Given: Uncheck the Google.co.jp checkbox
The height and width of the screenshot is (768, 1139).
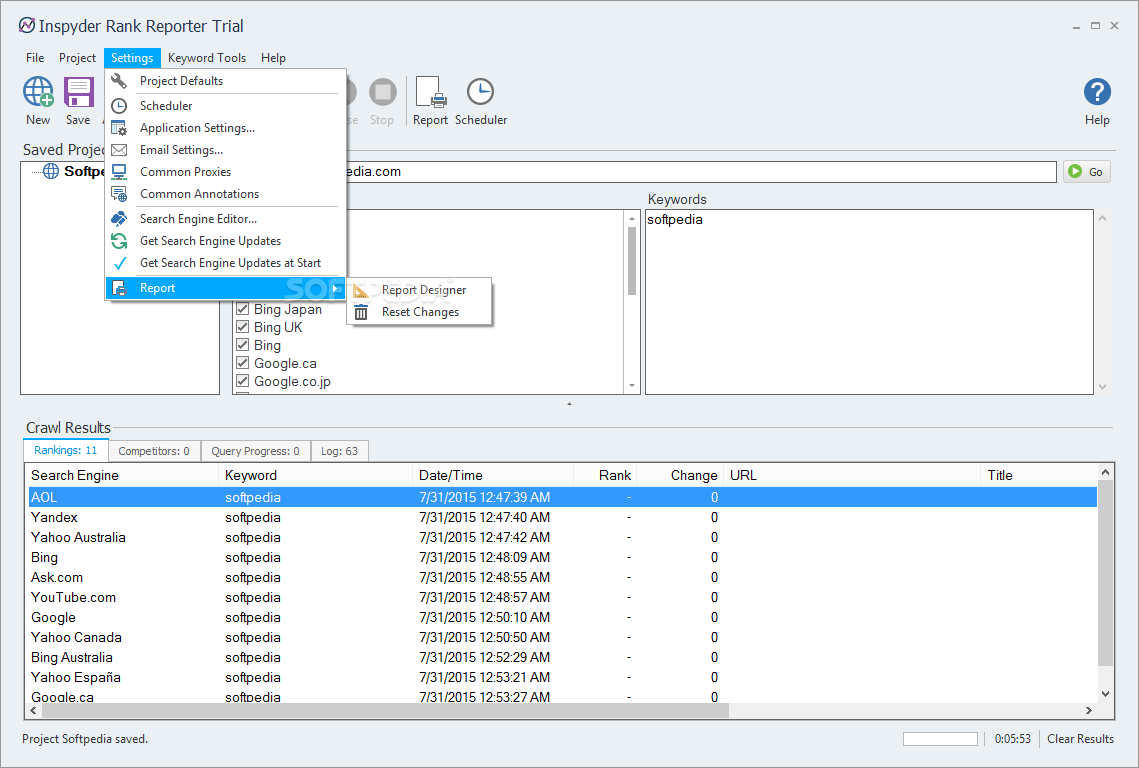Looking at the screenshot, I should (243, 381).
